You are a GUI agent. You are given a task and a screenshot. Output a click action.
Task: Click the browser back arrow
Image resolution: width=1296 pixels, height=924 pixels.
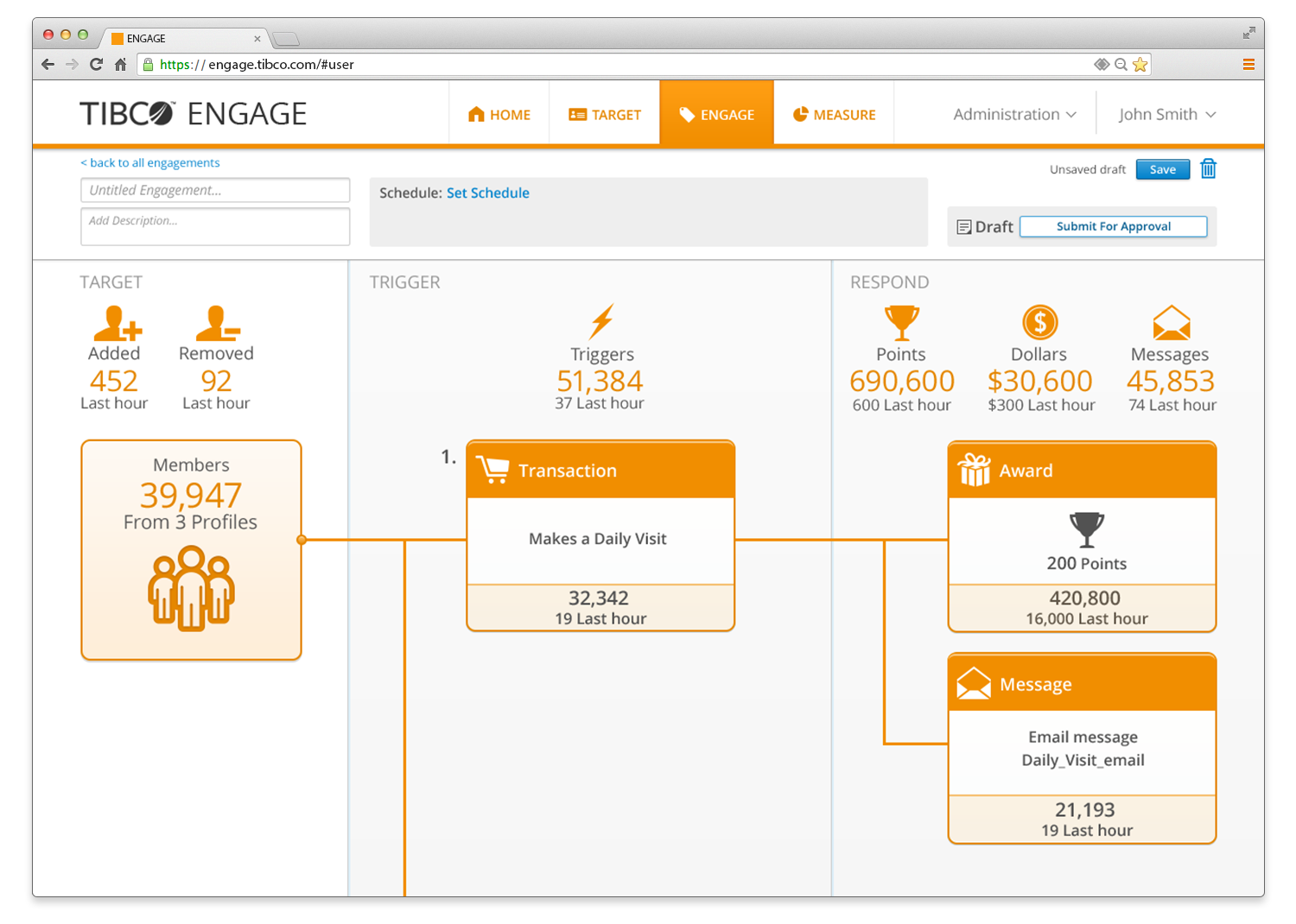coord(48,64)
